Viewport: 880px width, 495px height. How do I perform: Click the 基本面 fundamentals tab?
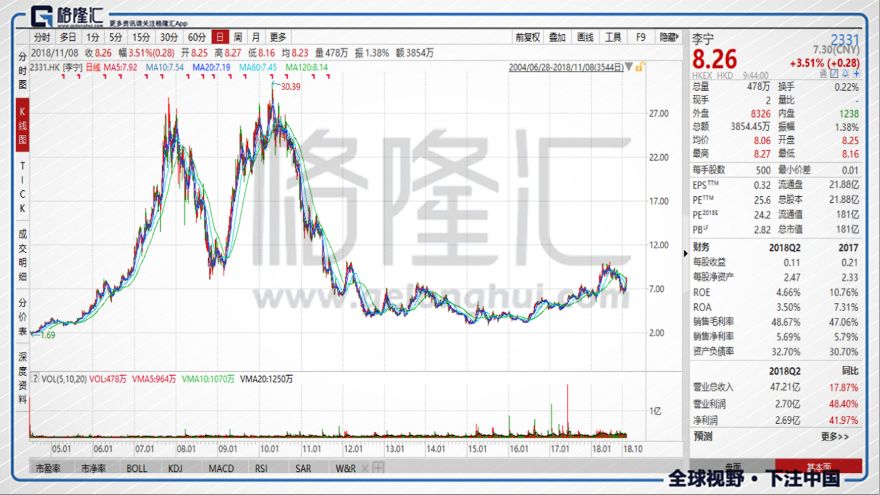point(819,466)
